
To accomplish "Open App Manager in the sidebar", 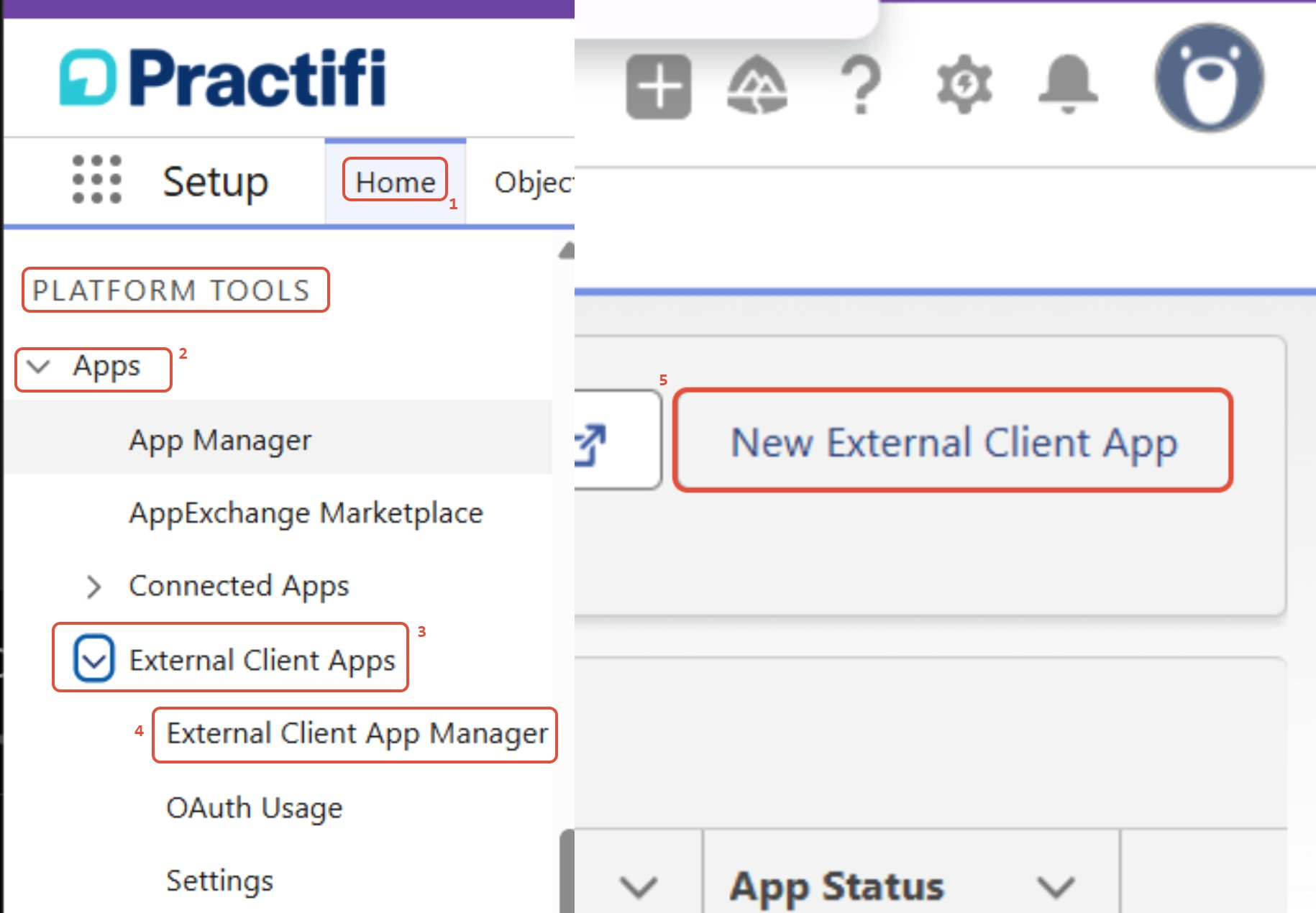I will click(x=220, y=440).
